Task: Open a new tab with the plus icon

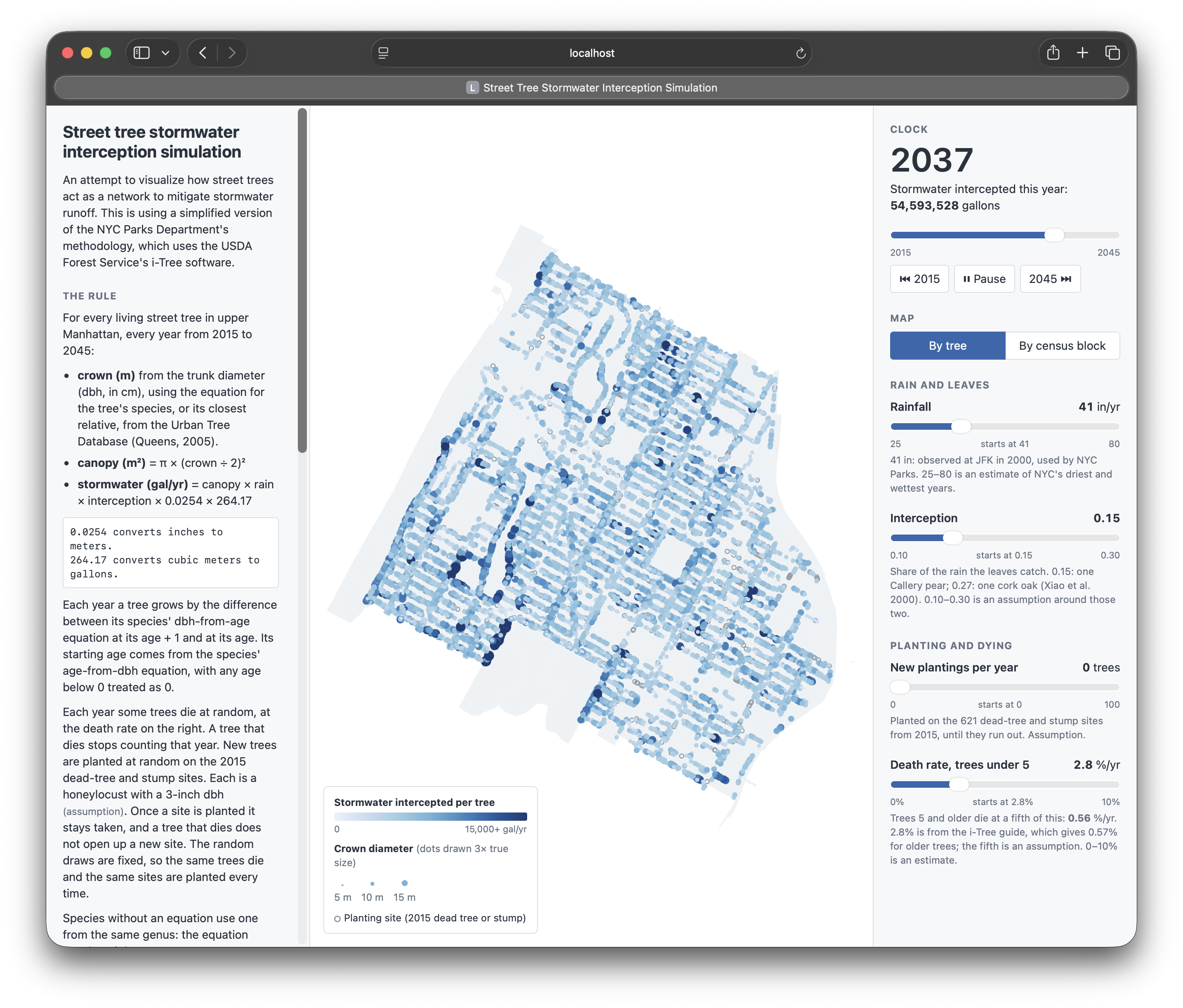Action: click(1082, 53)
